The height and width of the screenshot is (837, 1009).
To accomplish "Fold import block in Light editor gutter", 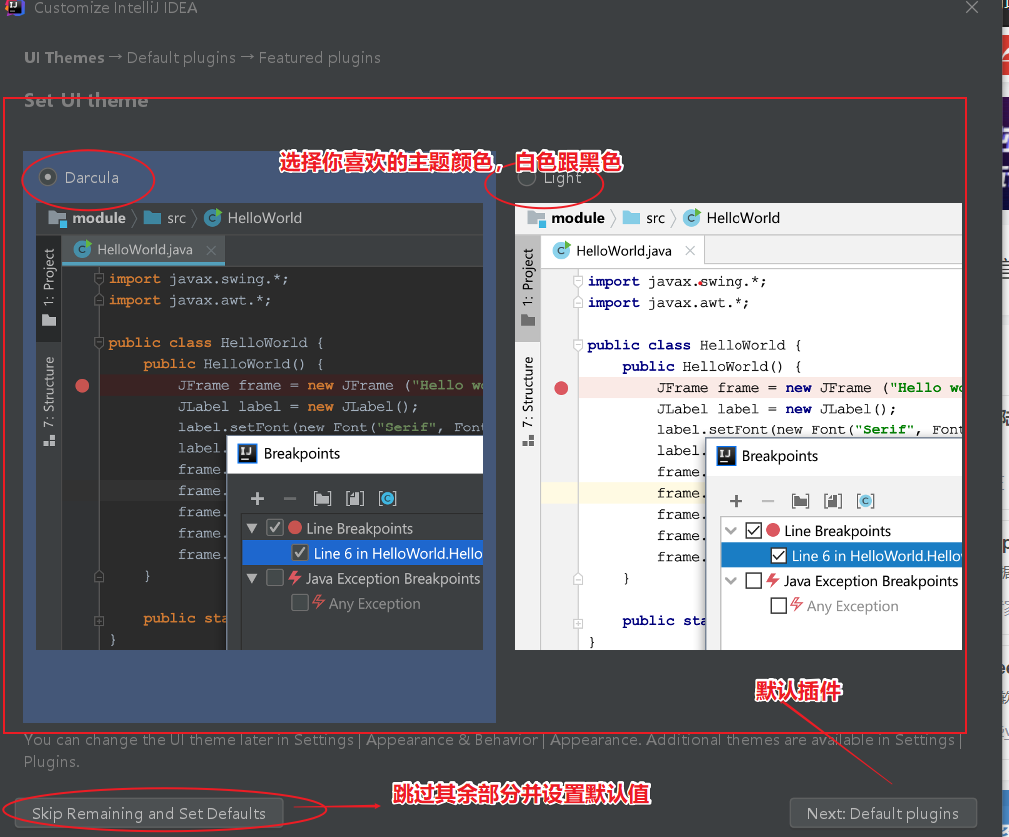I will pyautogui.click(x=577, y=281).
